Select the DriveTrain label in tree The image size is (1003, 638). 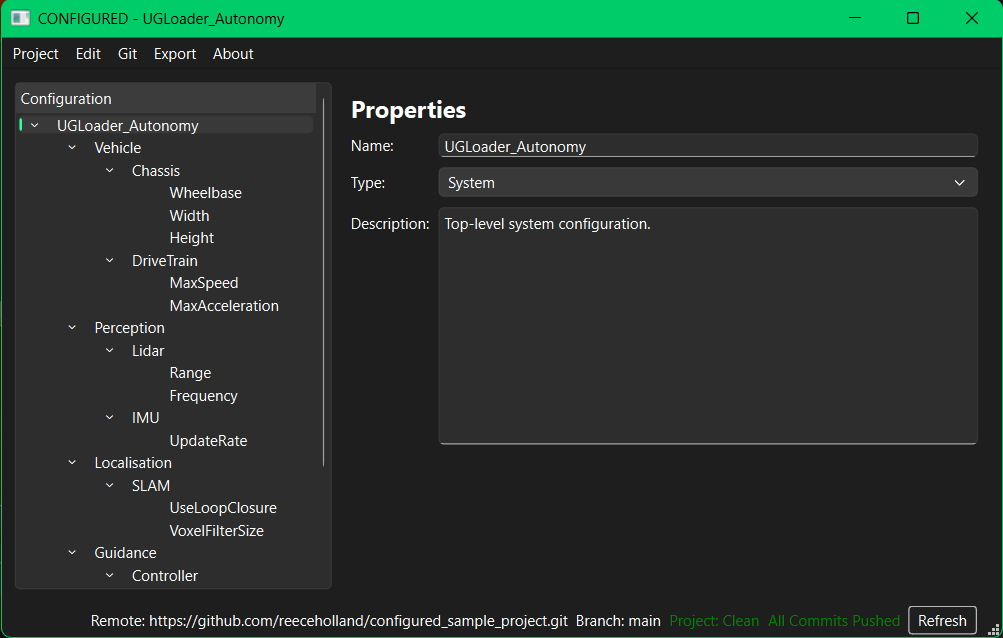[x=164, y=260]
